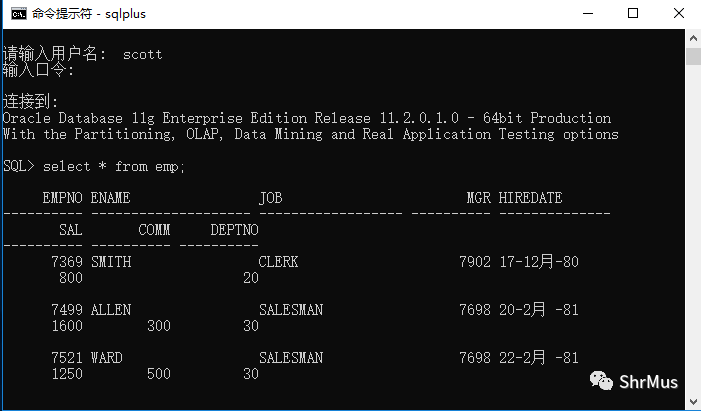The width and height of the screenshot is (701, 411).
Task: Click hire date 17-12月-80
Action: [539, 262]
